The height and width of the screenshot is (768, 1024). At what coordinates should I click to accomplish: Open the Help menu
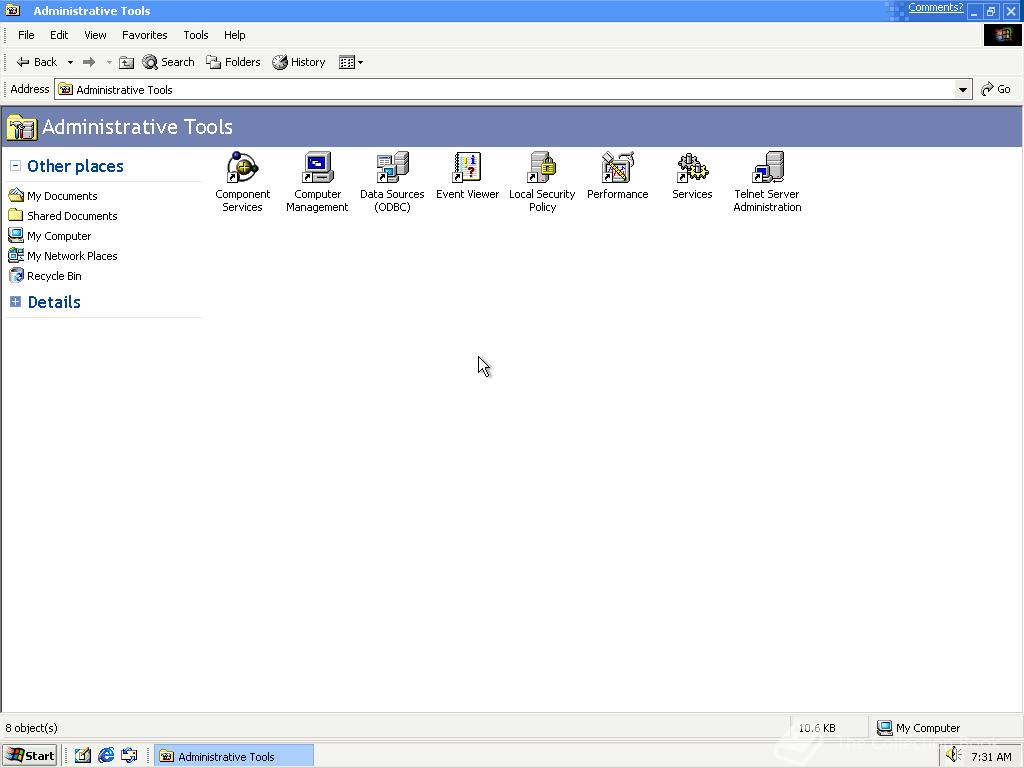(234, 35)
